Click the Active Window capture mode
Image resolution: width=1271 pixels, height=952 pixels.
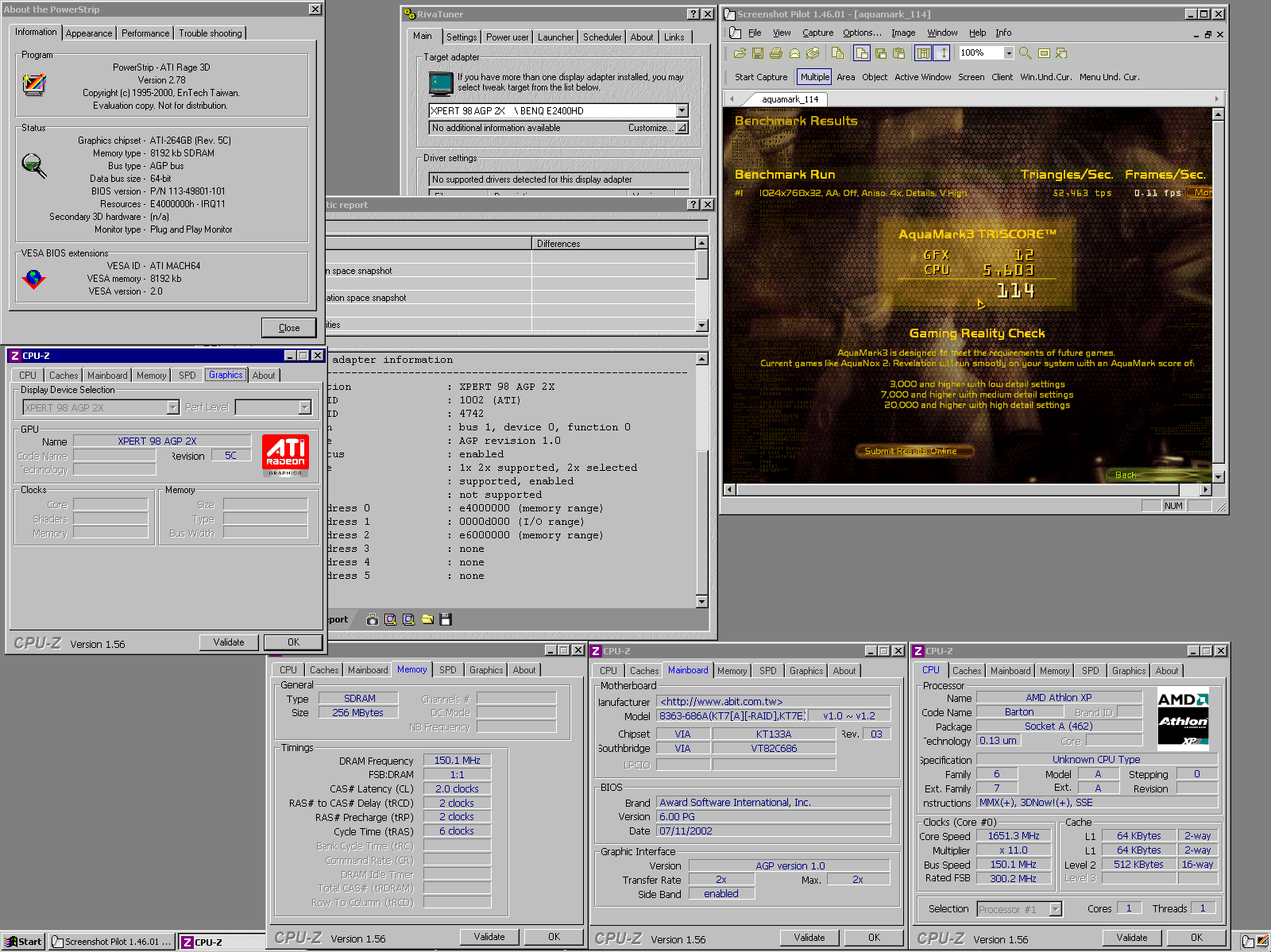coord(923,77)
